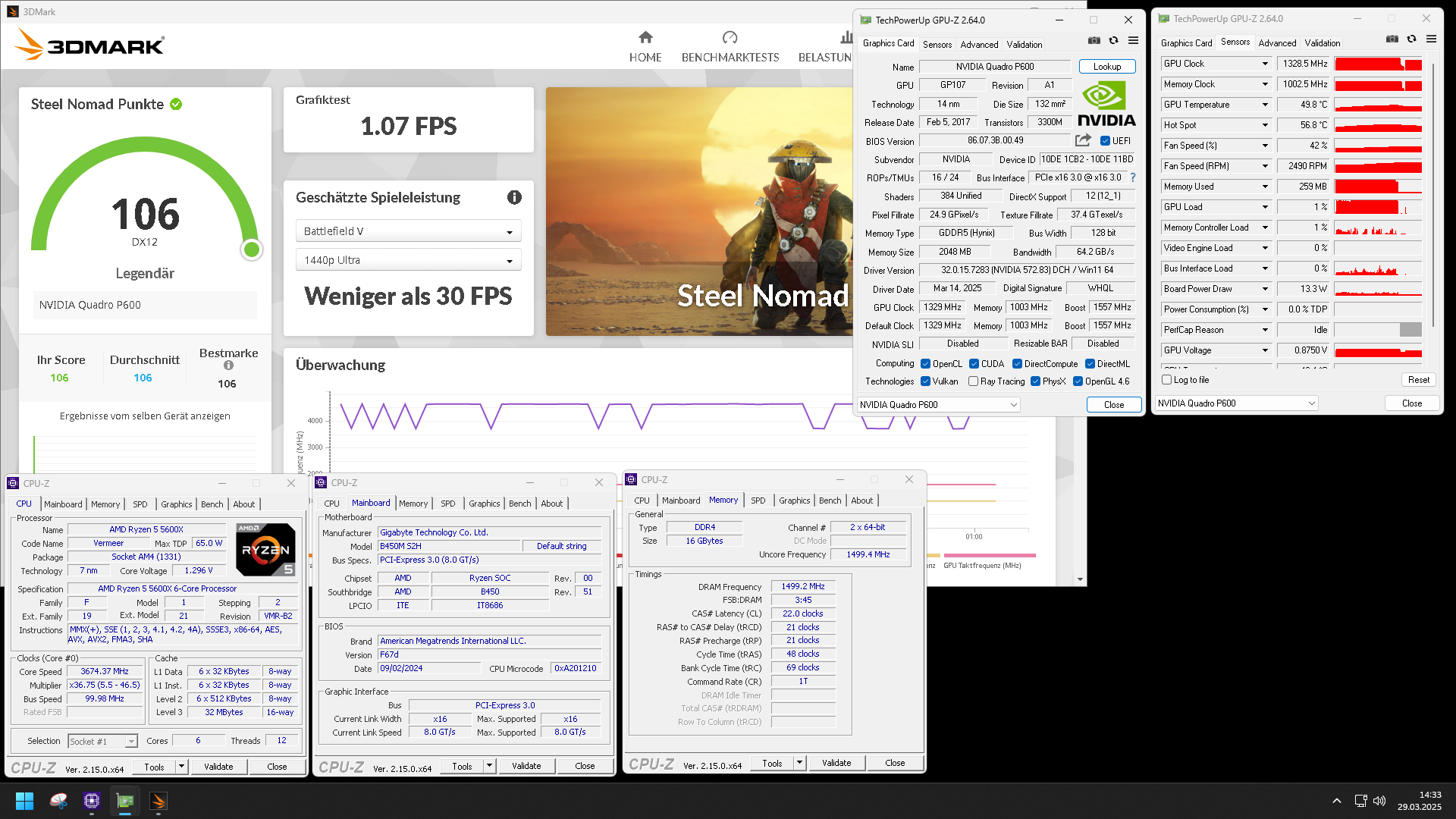Click the 3DMark logo in the header

click(x=89, y=45)
